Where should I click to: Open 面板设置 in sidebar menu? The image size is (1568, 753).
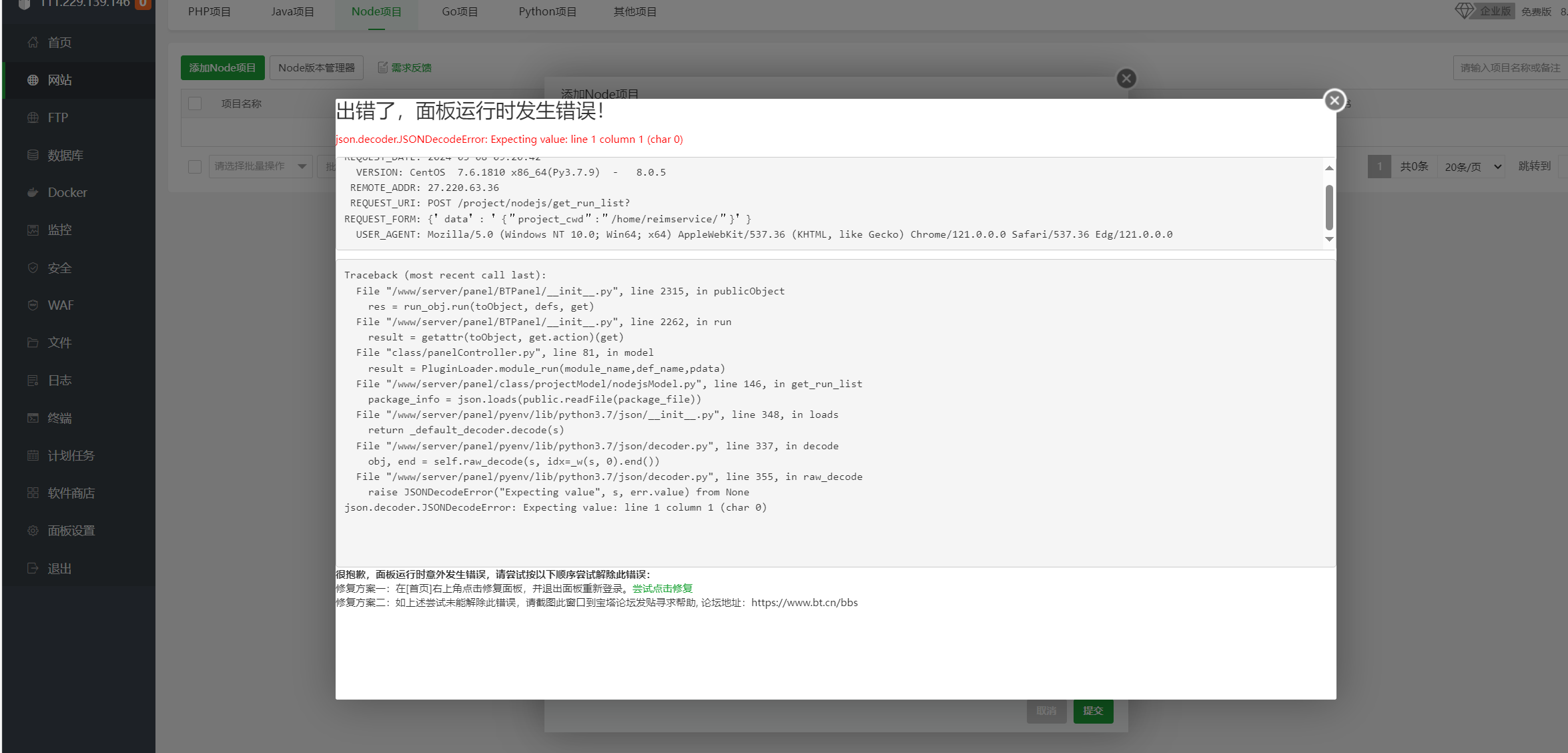71,531
